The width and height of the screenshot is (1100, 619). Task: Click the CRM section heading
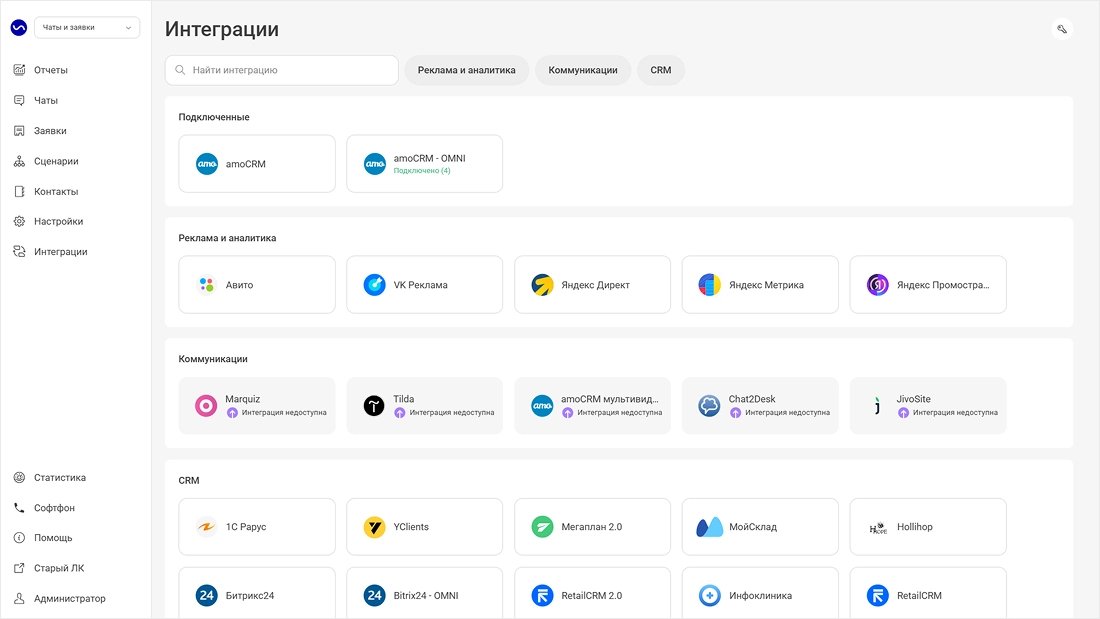[189, 480]
